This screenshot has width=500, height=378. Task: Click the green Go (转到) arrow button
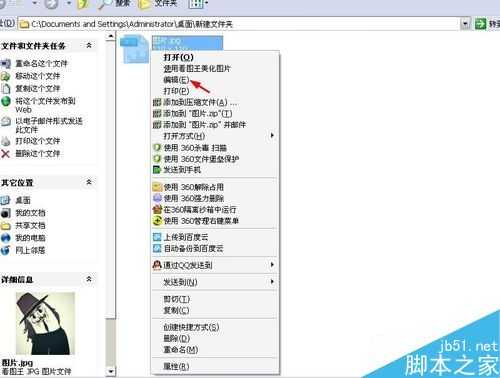pyautogui.click(x=481, y=24)
